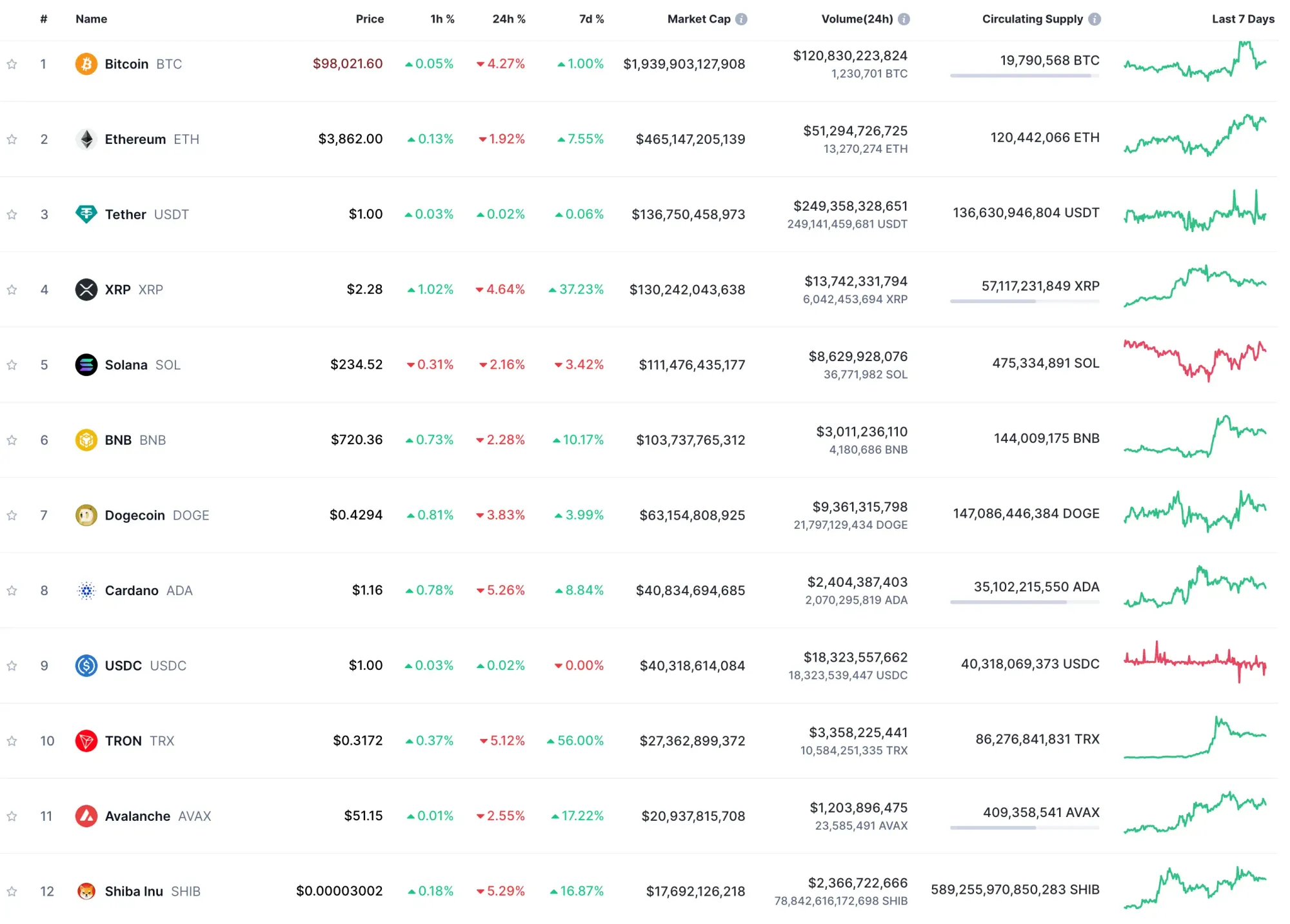The width and height of the screenshot is (1290, 924).
Task: Star Ethereum to add to watchlist
Action: click(x=12, y=139)
